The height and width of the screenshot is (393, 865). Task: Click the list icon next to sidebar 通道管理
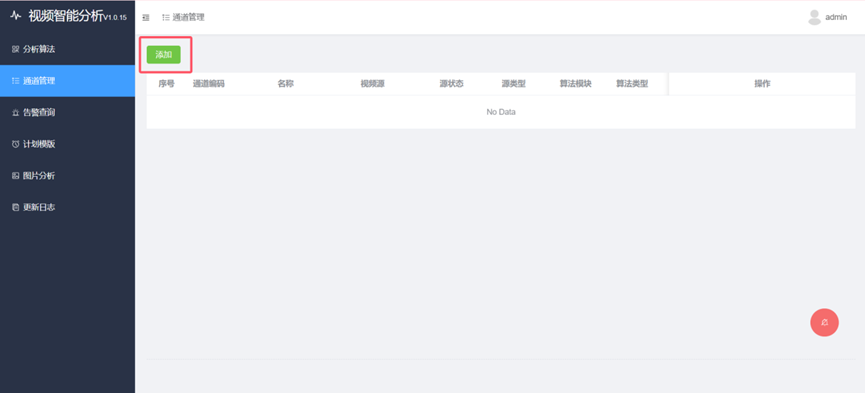click(x=15, y=81)
